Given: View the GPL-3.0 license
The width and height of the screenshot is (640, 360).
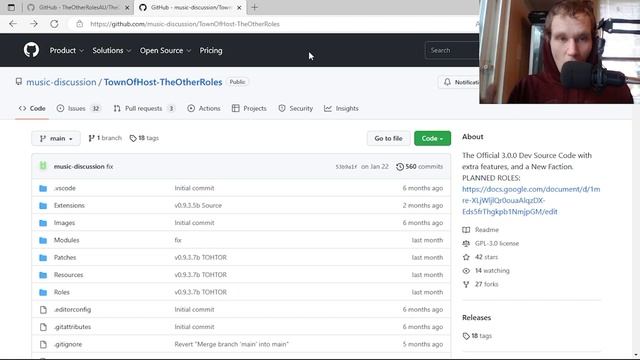Looking at the screenshot, I should (x=491, y=243).
